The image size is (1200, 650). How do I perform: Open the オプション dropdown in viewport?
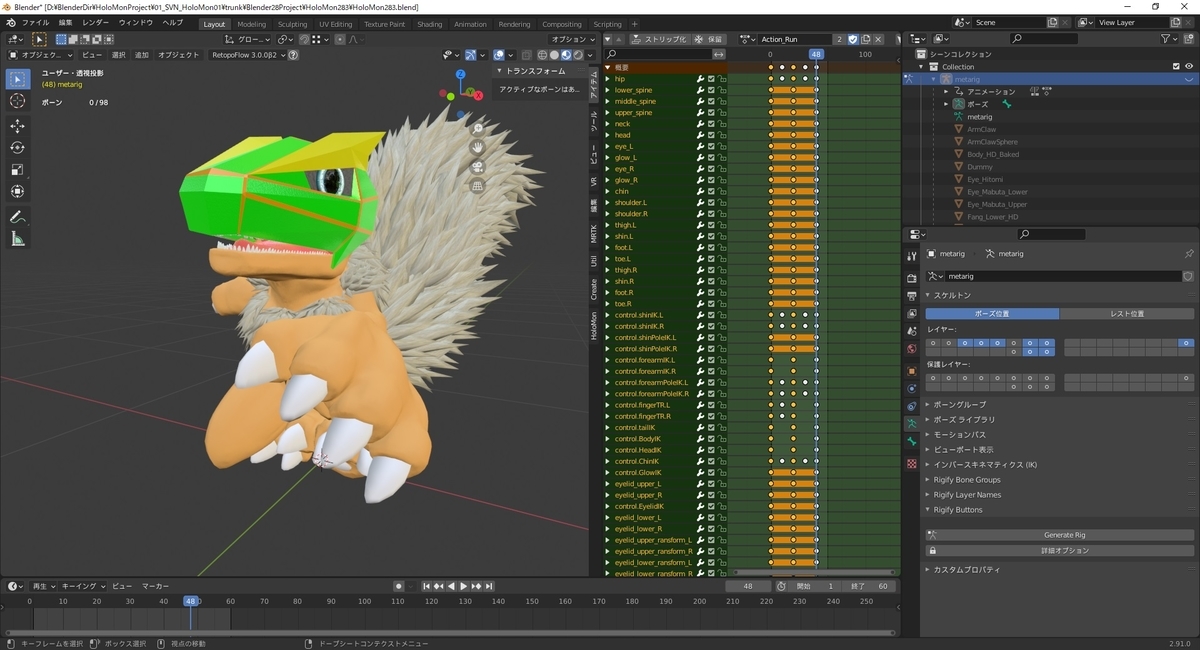pyautogui.click(x=570, y=39)
